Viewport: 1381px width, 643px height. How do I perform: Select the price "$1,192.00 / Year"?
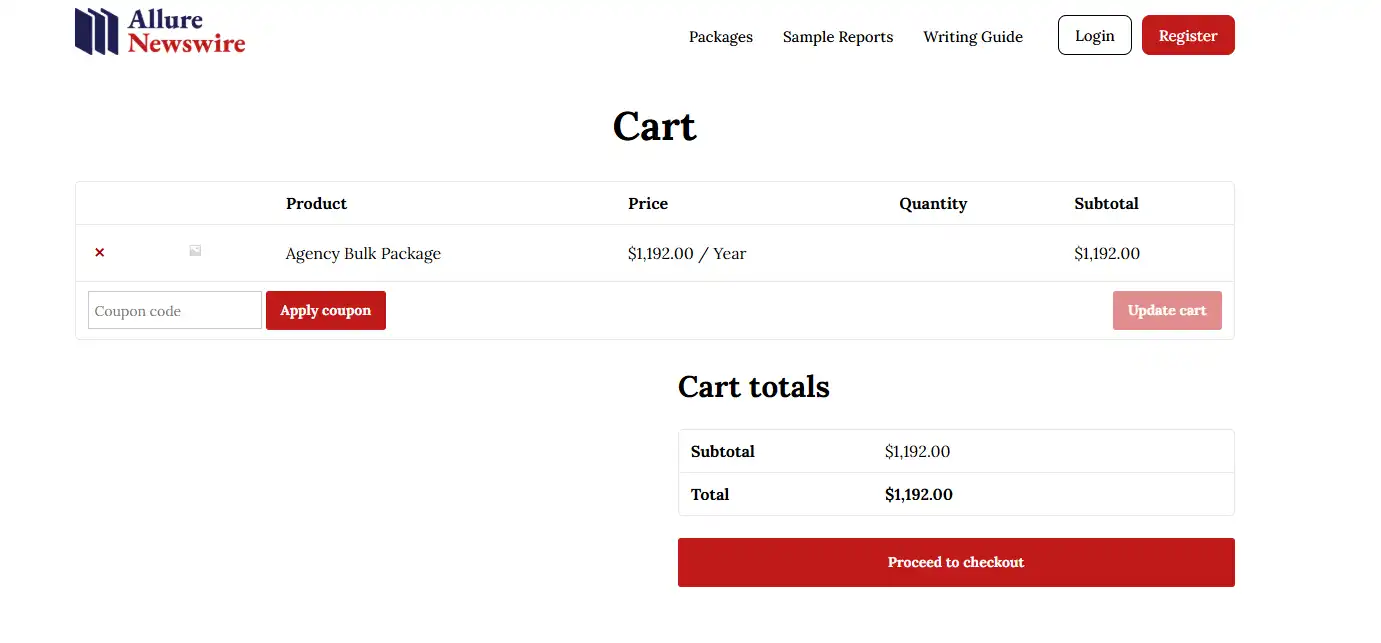[687, 254]
